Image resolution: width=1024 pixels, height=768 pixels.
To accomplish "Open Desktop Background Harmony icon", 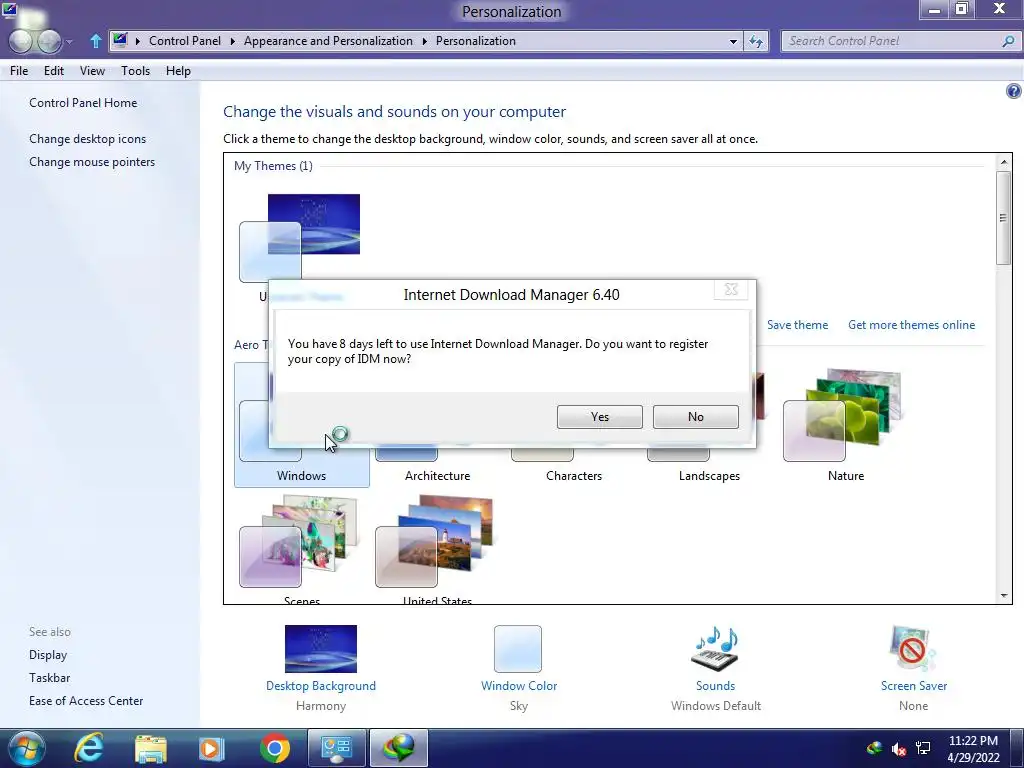I will tap(321, 648).
